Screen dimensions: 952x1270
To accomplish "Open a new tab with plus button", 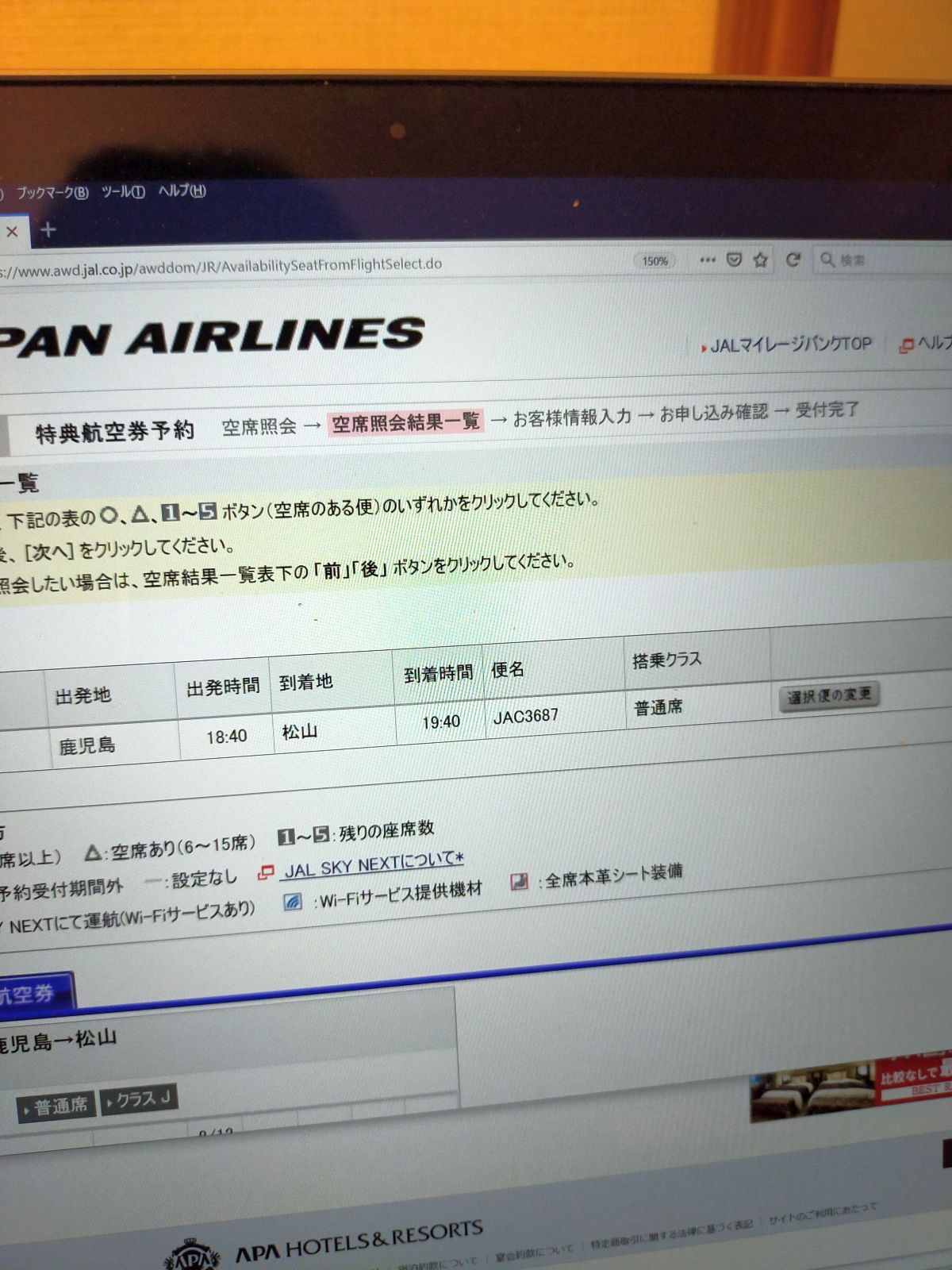I will (x=48, y=230).
